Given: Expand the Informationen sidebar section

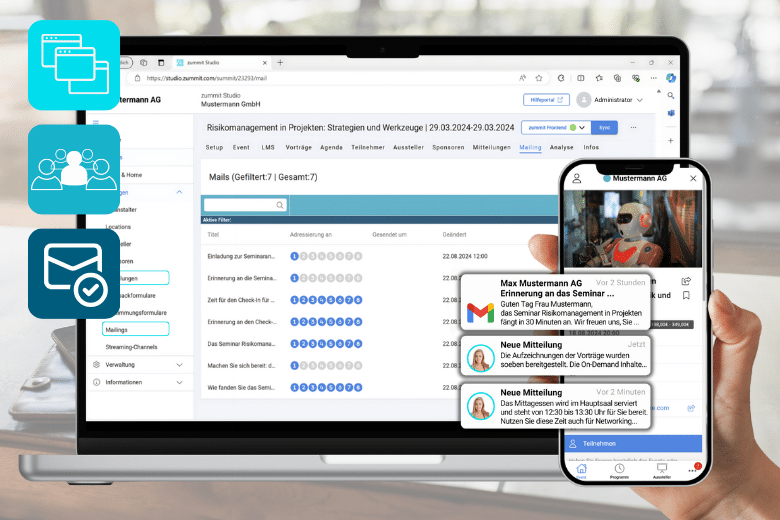Looking at the screenshot, I should (179, 382).
